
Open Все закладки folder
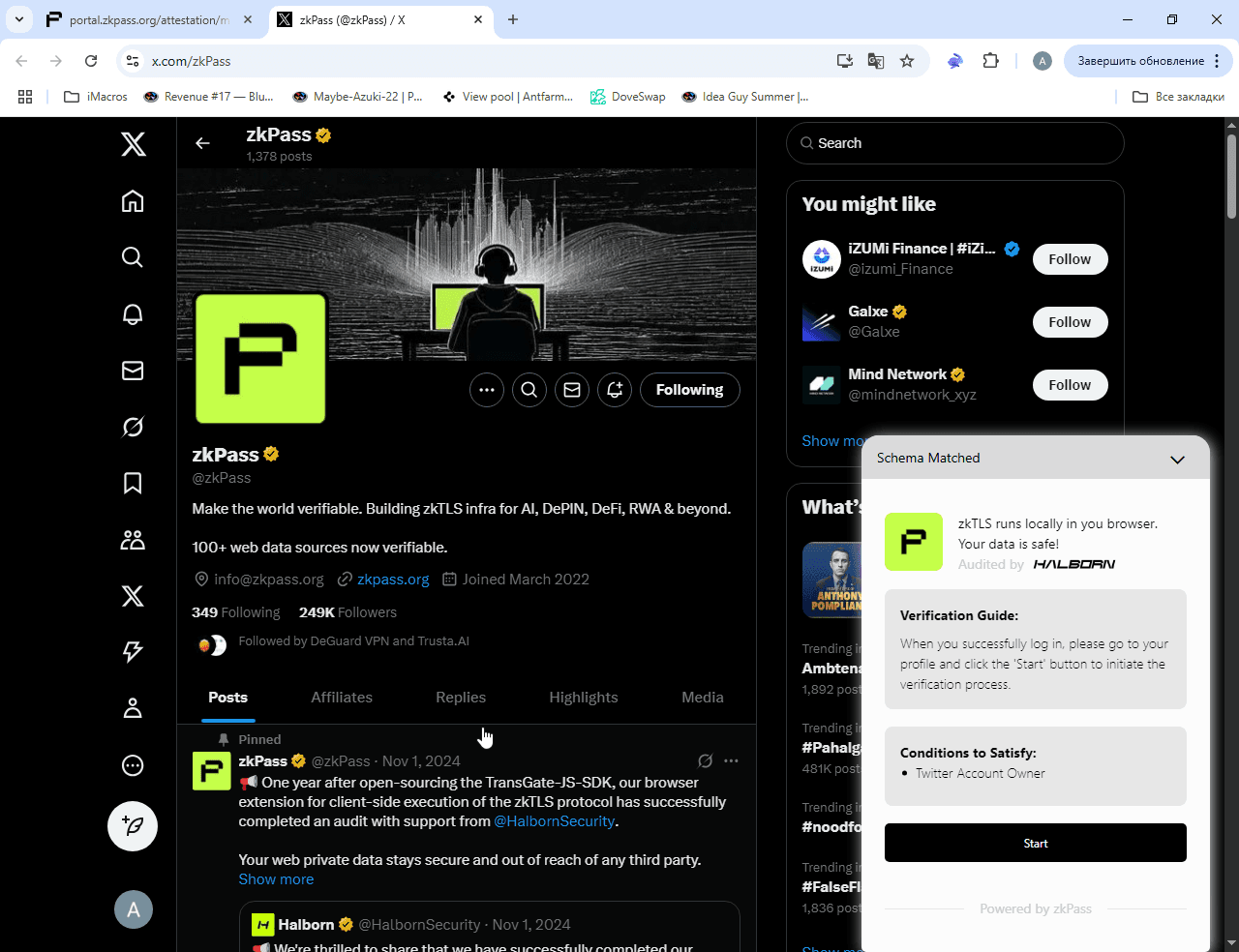(1178, 97)
